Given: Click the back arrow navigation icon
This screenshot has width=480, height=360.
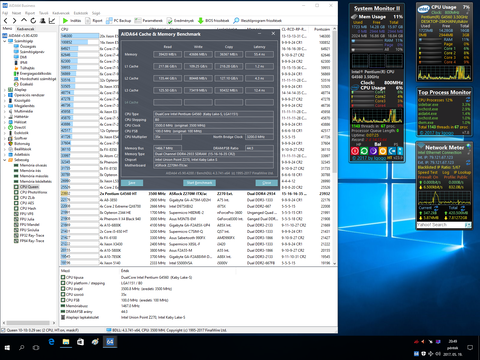Looking at the screenshot, I should tap(6, 21).
